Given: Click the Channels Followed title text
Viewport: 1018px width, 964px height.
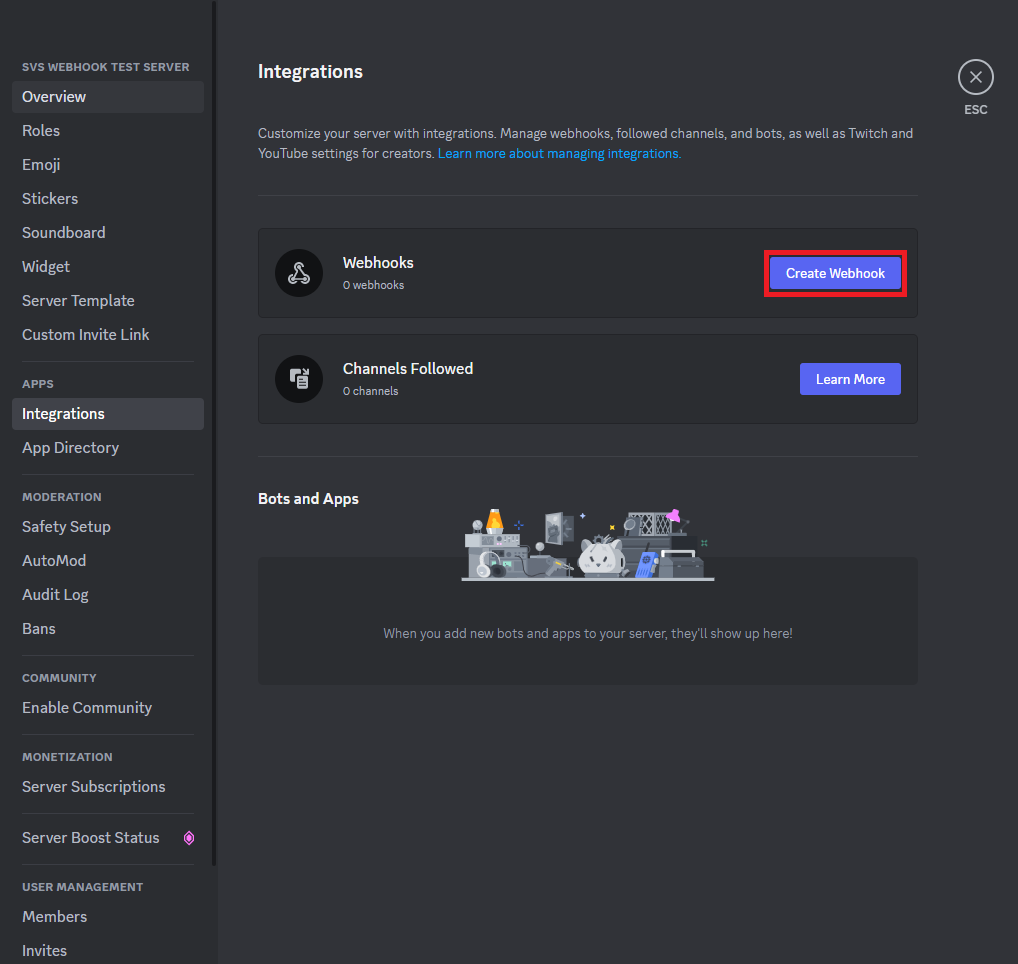Looking at the screenshot, I should coord(408,369).
